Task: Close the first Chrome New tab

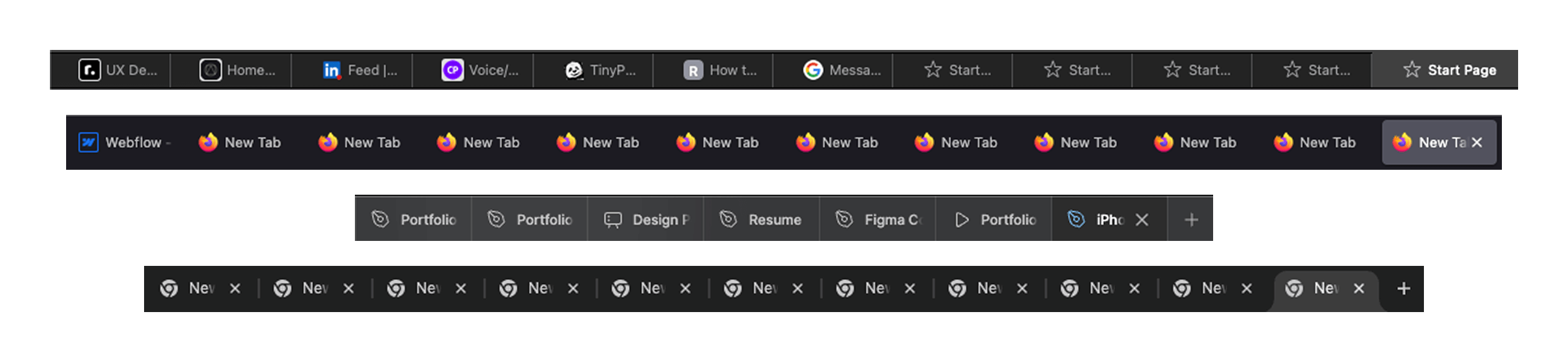Action: point(235,288)
